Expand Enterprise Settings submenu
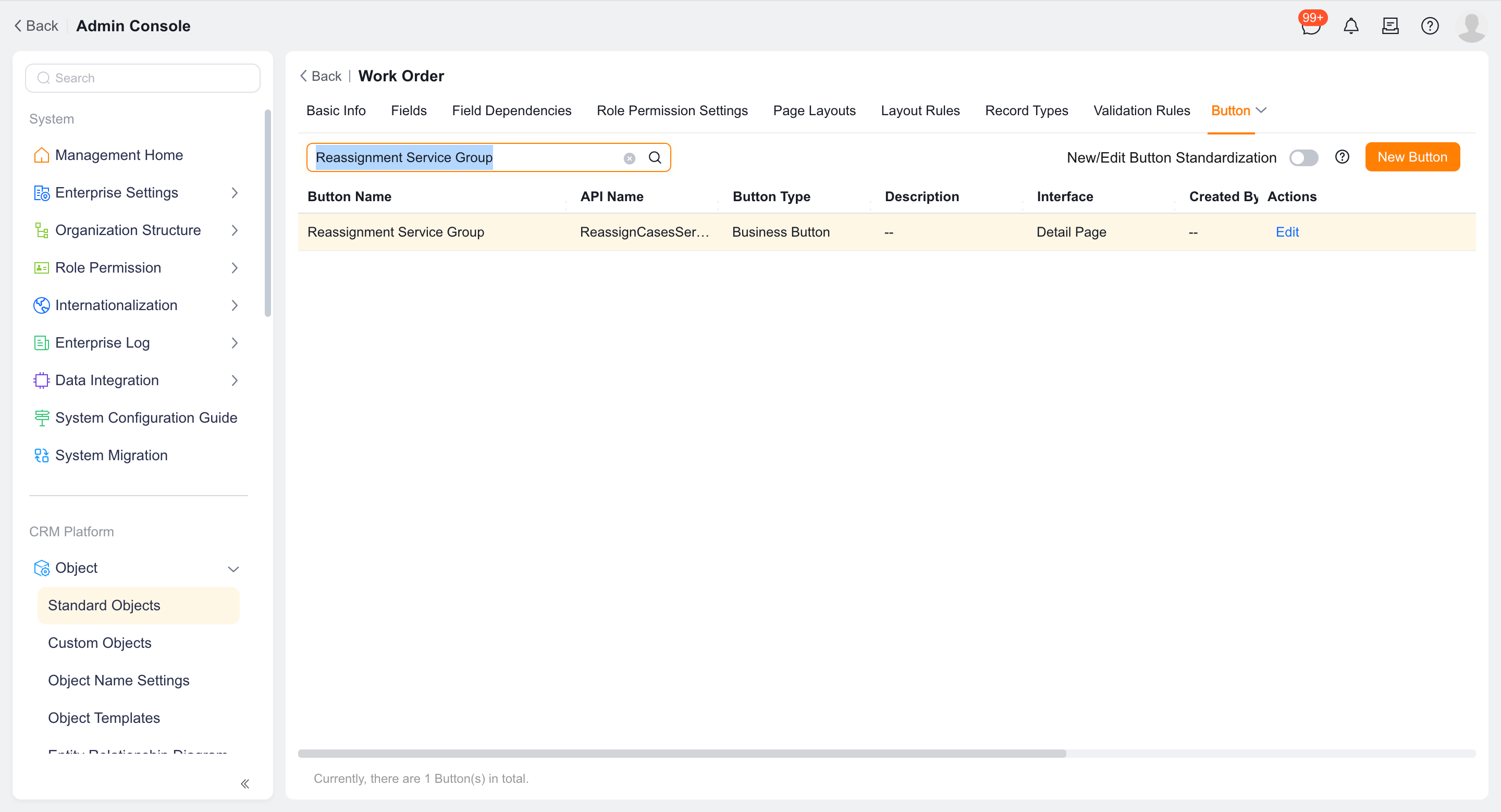This screenshot has width=1501, height=812. tap(234, 193)
